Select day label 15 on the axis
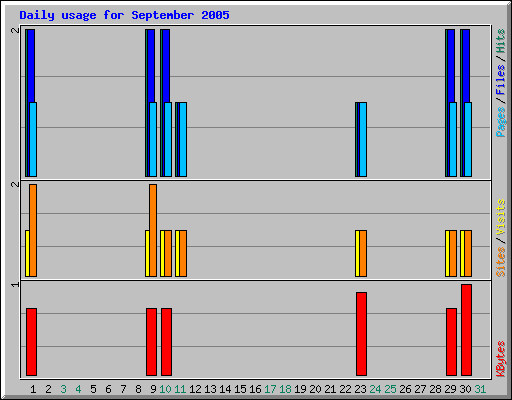 tap(240, 389)
